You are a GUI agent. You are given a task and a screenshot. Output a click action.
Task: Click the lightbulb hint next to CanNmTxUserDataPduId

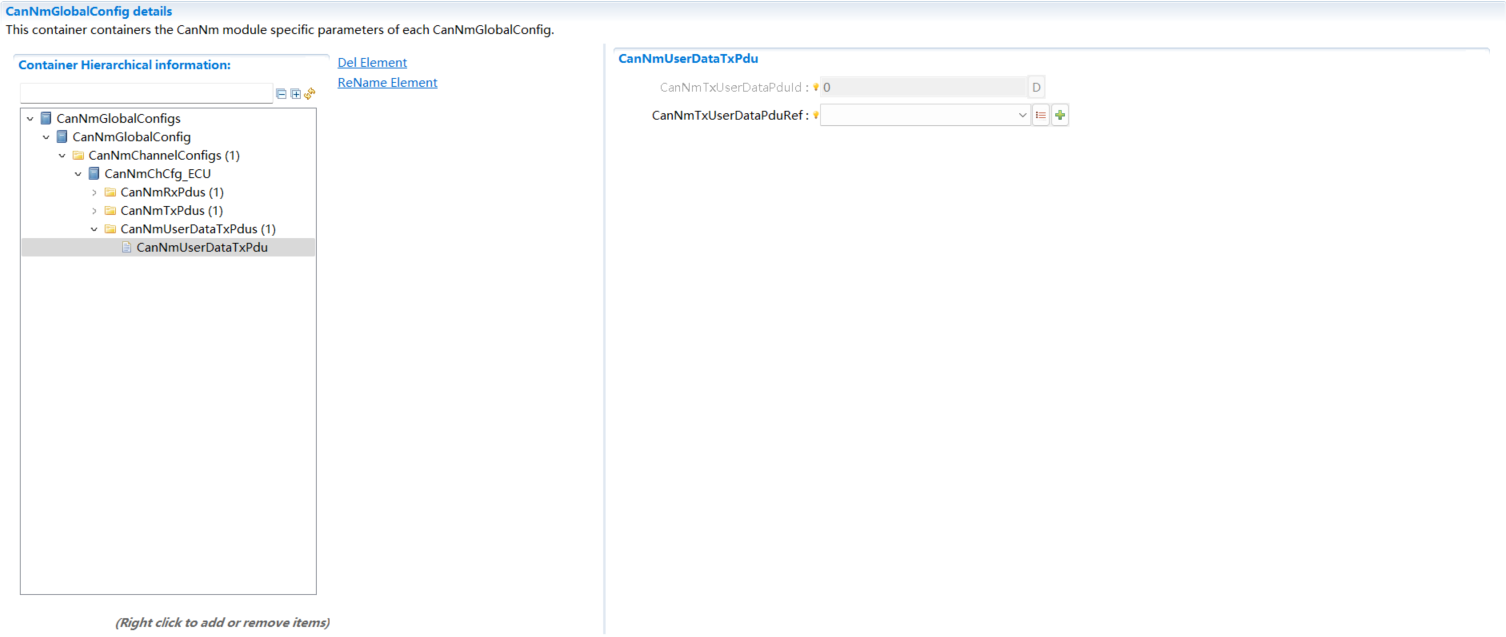click(816, 88)
